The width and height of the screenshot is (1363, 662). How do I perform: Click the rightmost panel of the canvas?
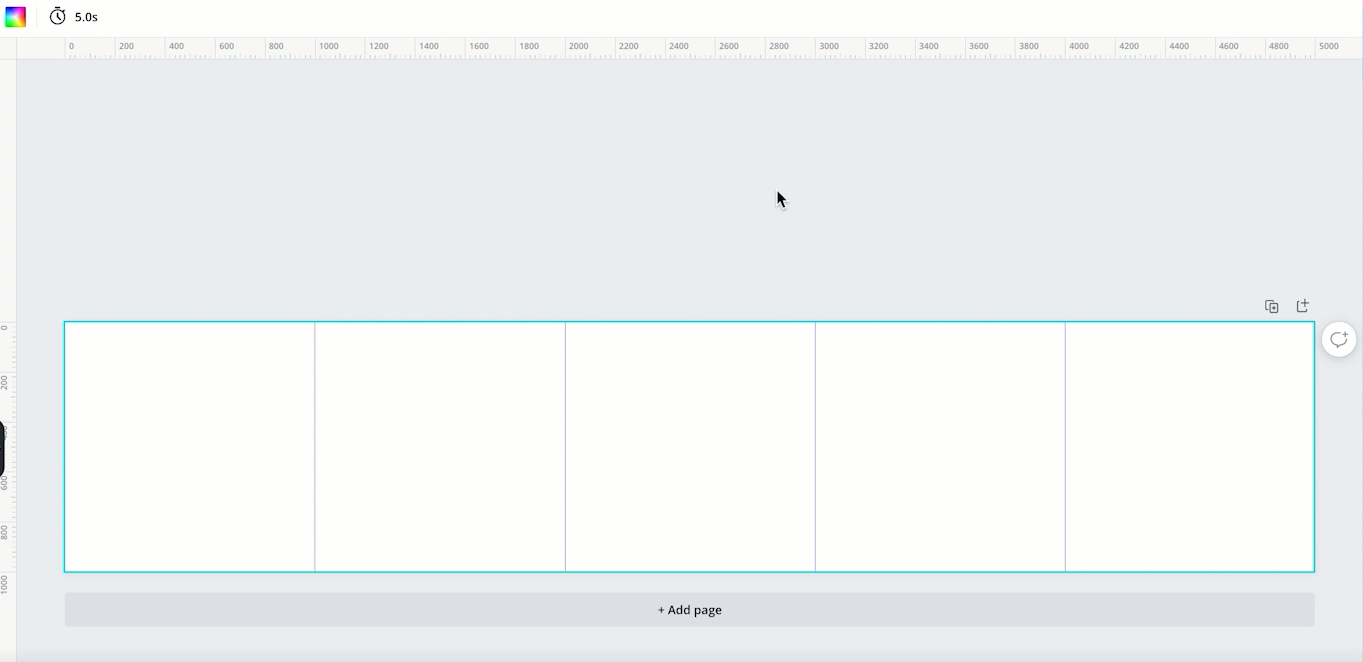(x=1190, y=447)
